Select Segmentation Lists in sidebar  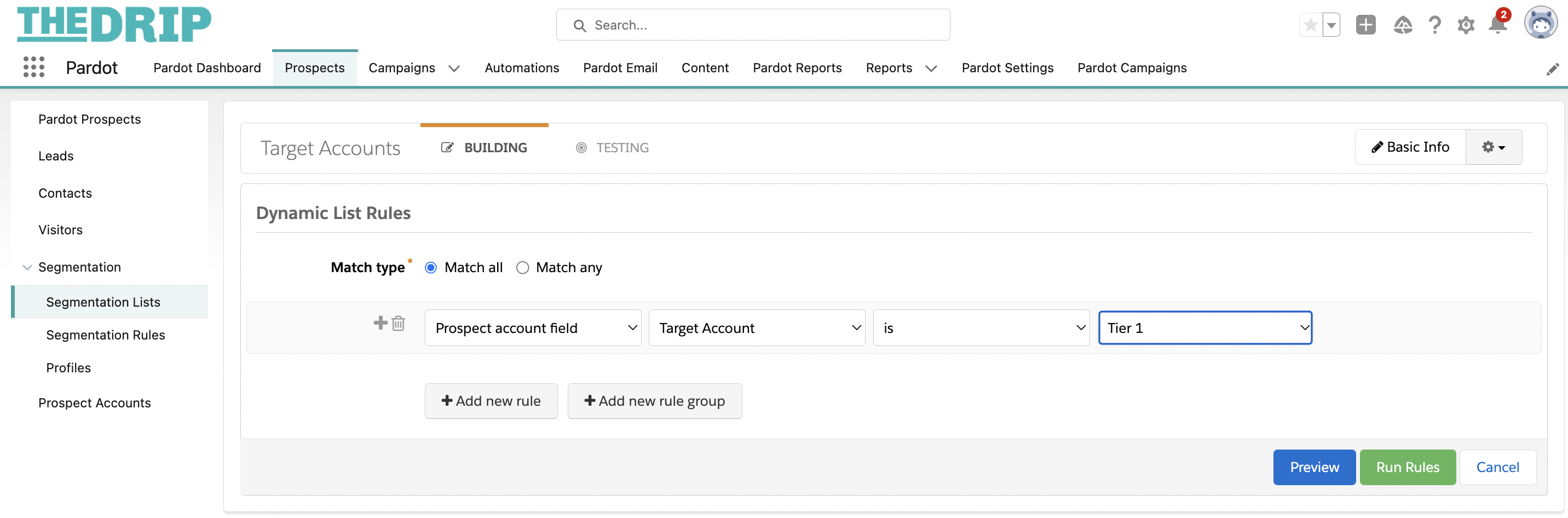[110, 302]
